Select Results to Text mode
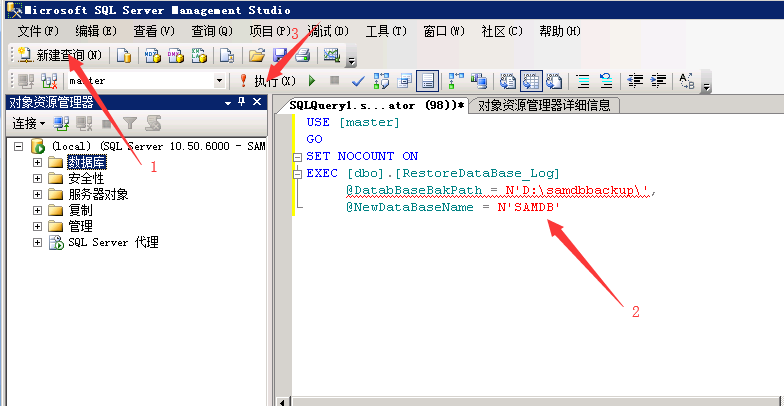Viewport: 784px width, 406px height. (508, 81)
